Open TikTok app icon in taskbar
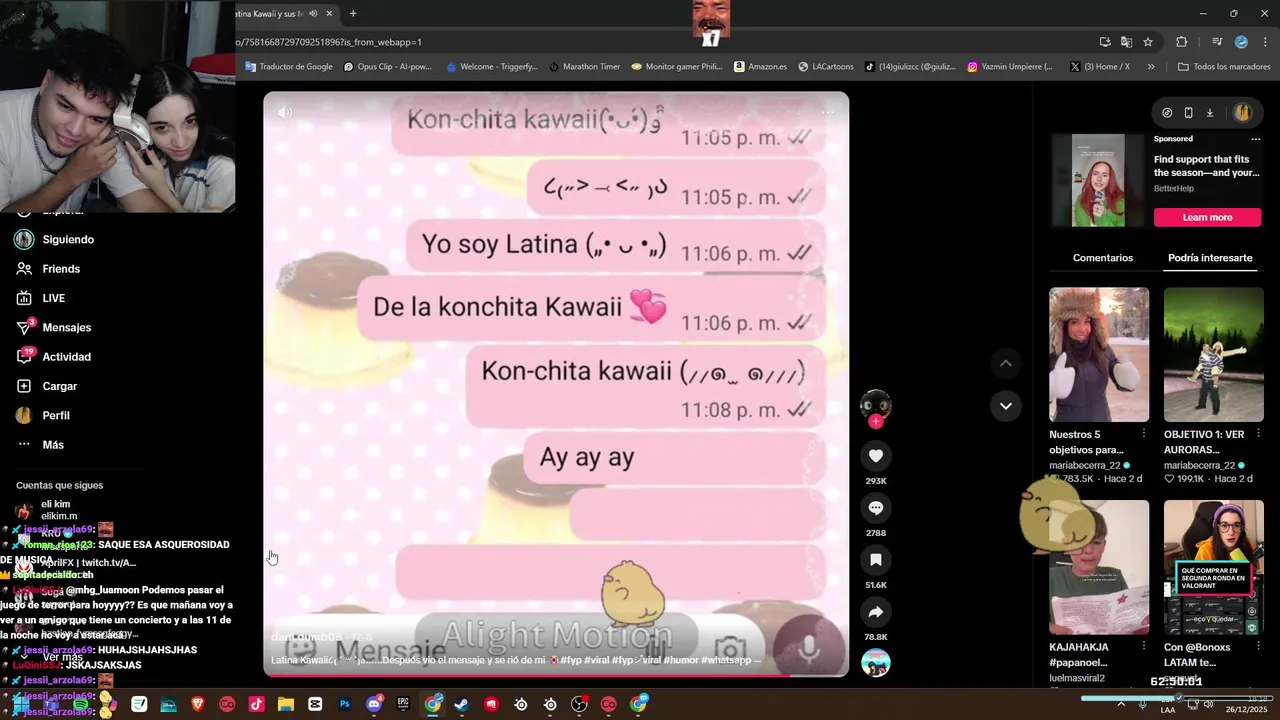This screenshot has width=1280, height=720. [256, 704]
